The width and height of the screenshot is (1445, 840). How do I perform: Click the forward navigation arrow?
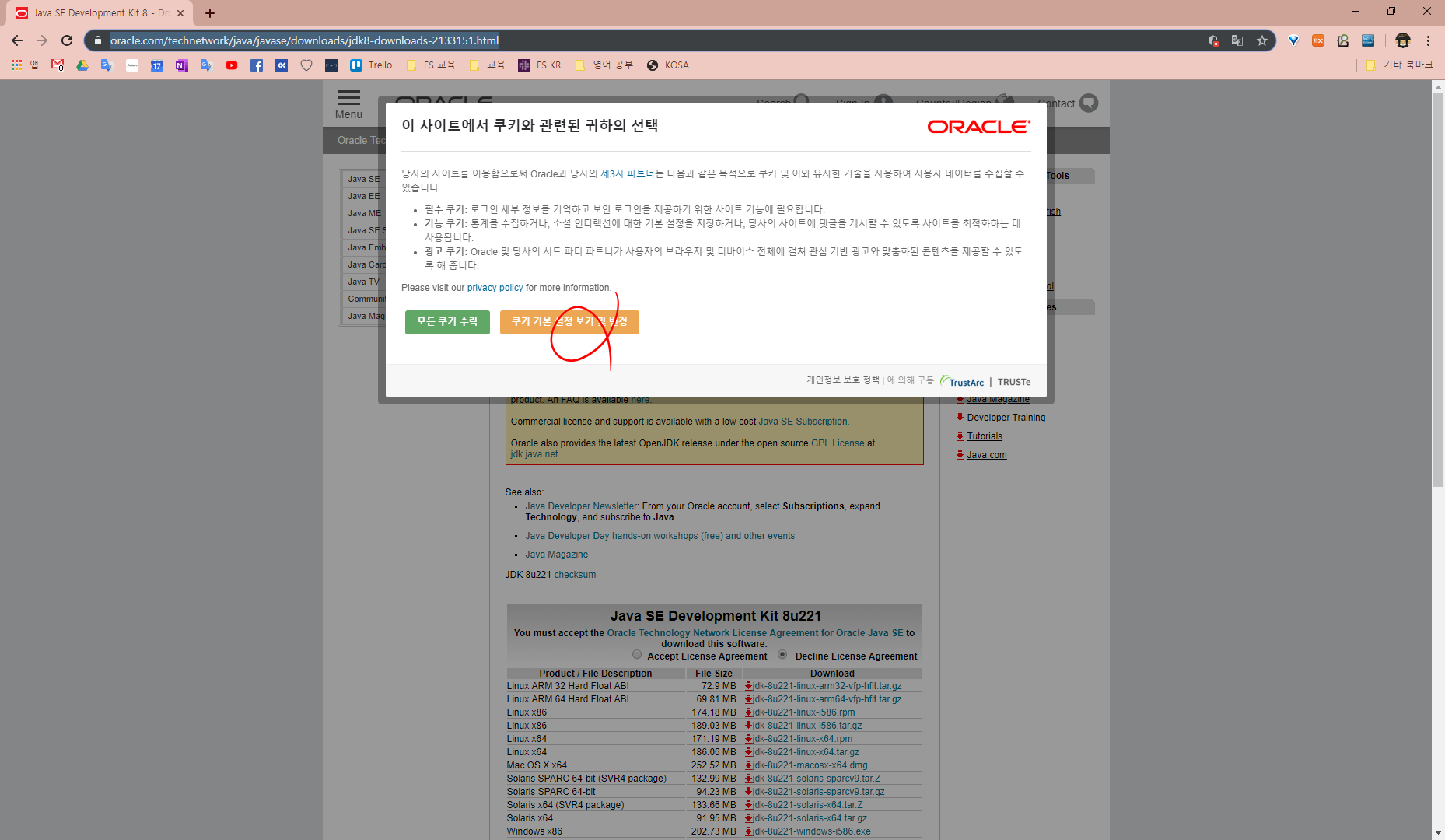[x=42, y=40]
